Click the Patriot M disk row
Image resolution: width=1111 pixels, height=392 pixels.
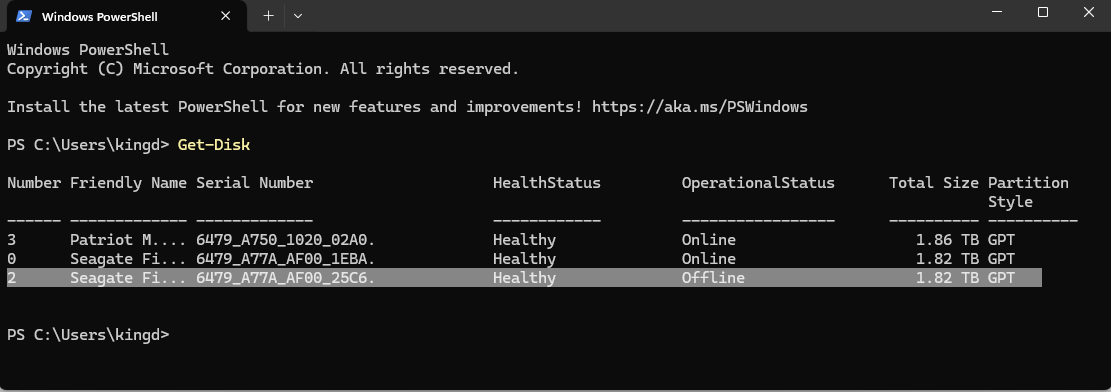tap(524, 240)
